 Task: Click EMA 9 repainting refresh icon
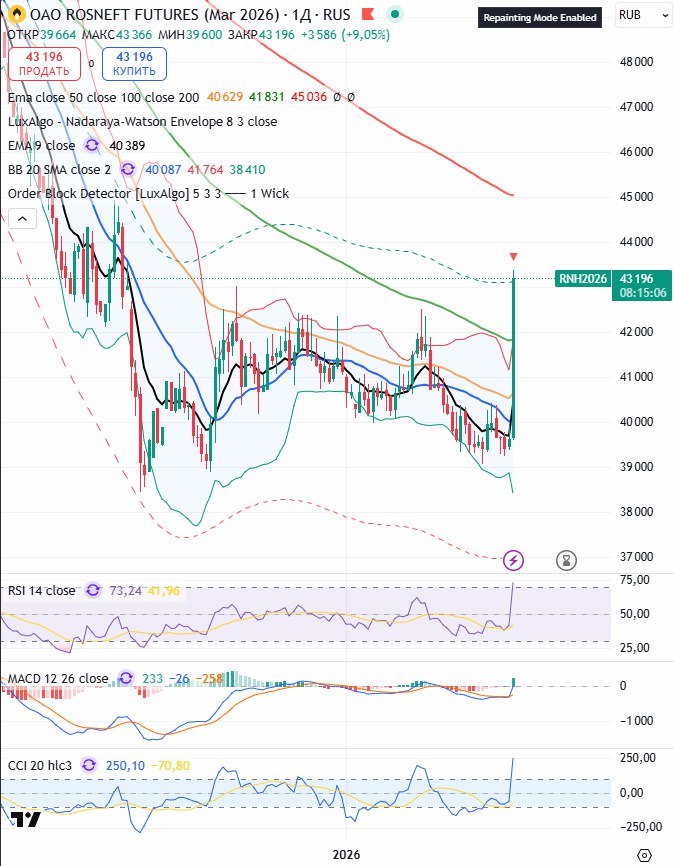92,145
